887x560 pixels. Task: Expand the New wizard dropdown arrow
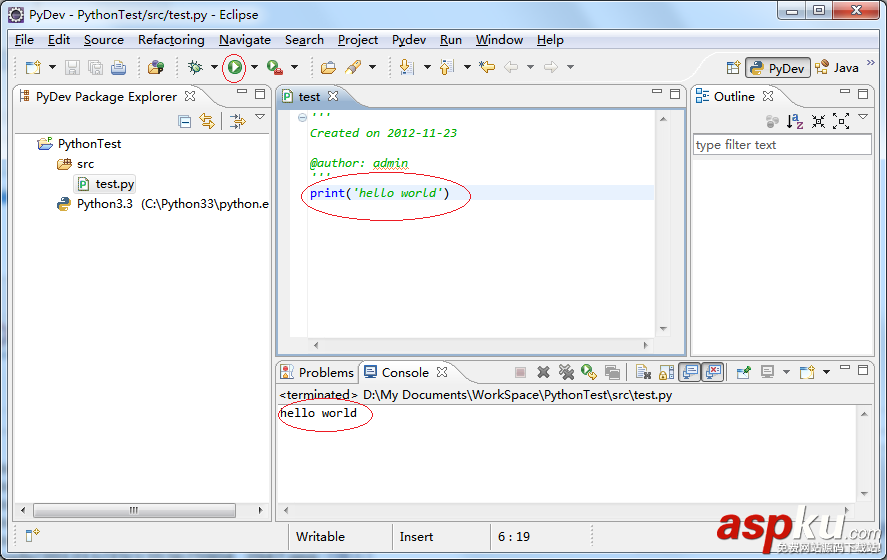[x=53, y=67]
